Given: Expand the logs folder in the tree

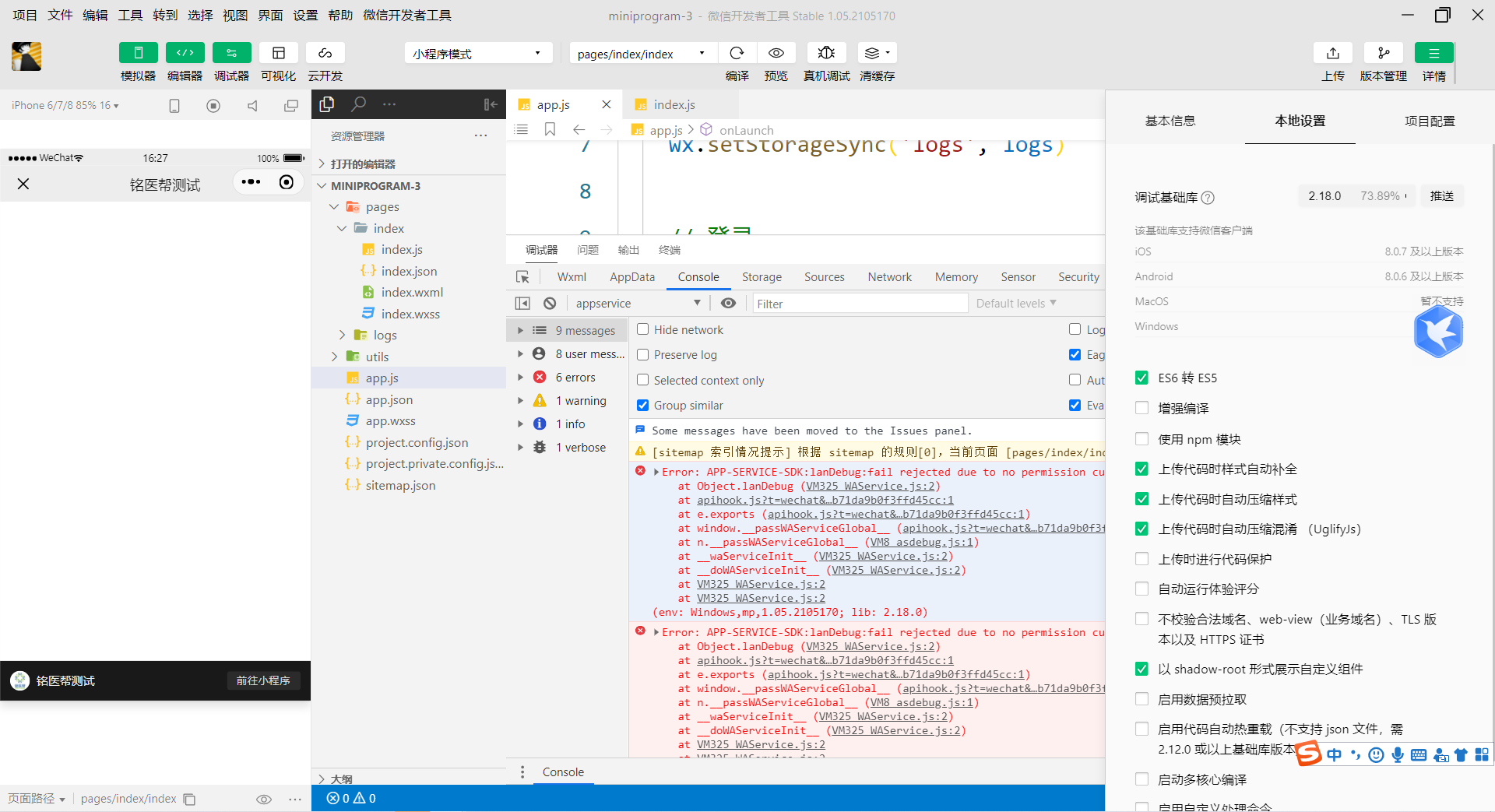Looking at the screenshot, I should [x=342, y=335].
